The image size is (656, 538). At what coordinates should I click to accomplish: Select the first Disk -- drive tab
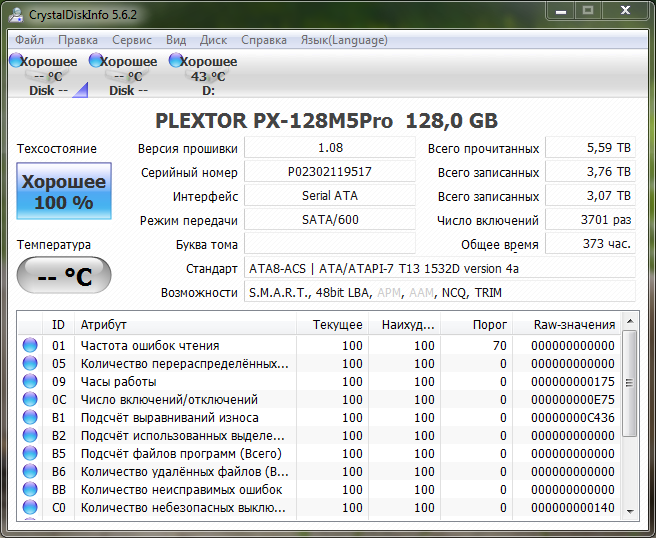coord(46,75)
